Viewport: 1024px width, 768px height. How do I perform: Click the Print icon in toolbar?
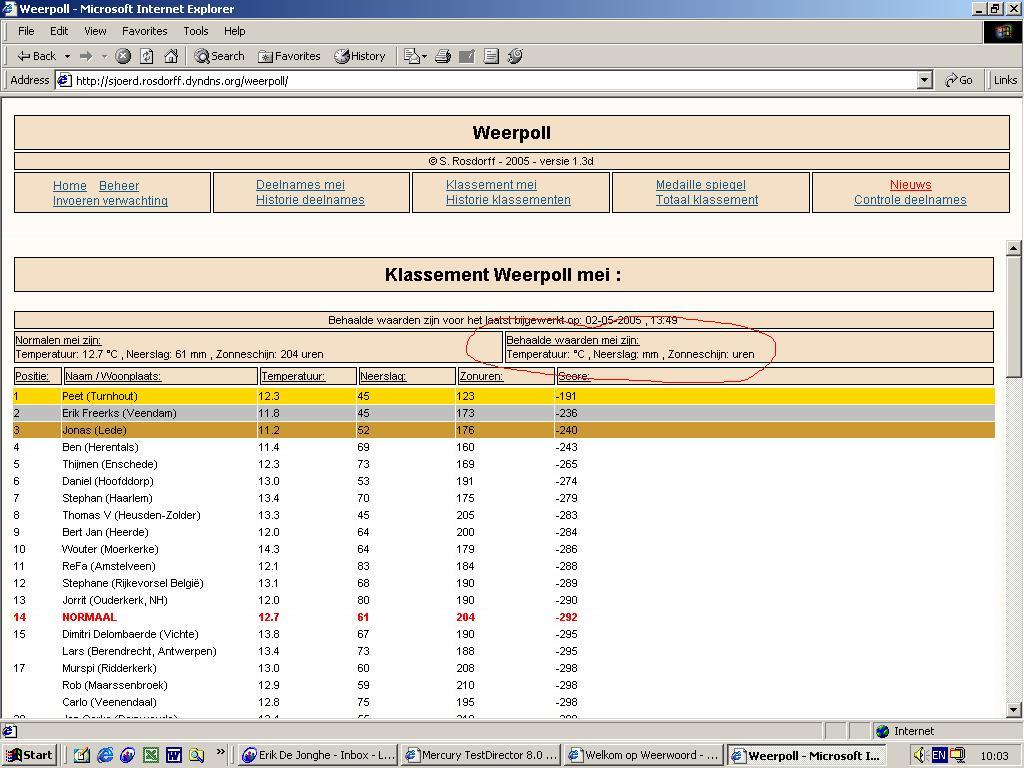(443, 56)
